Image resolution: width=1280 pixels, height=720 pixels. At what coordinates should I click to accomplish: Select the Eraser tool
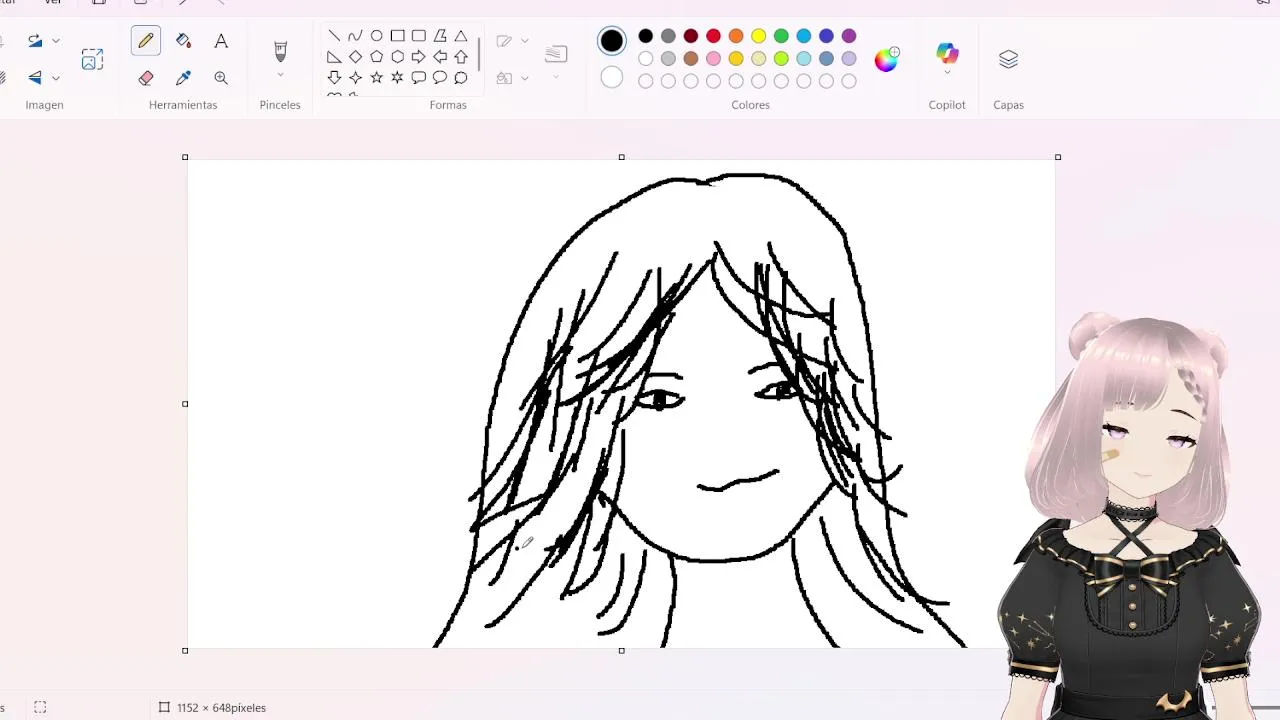[146, 78]
